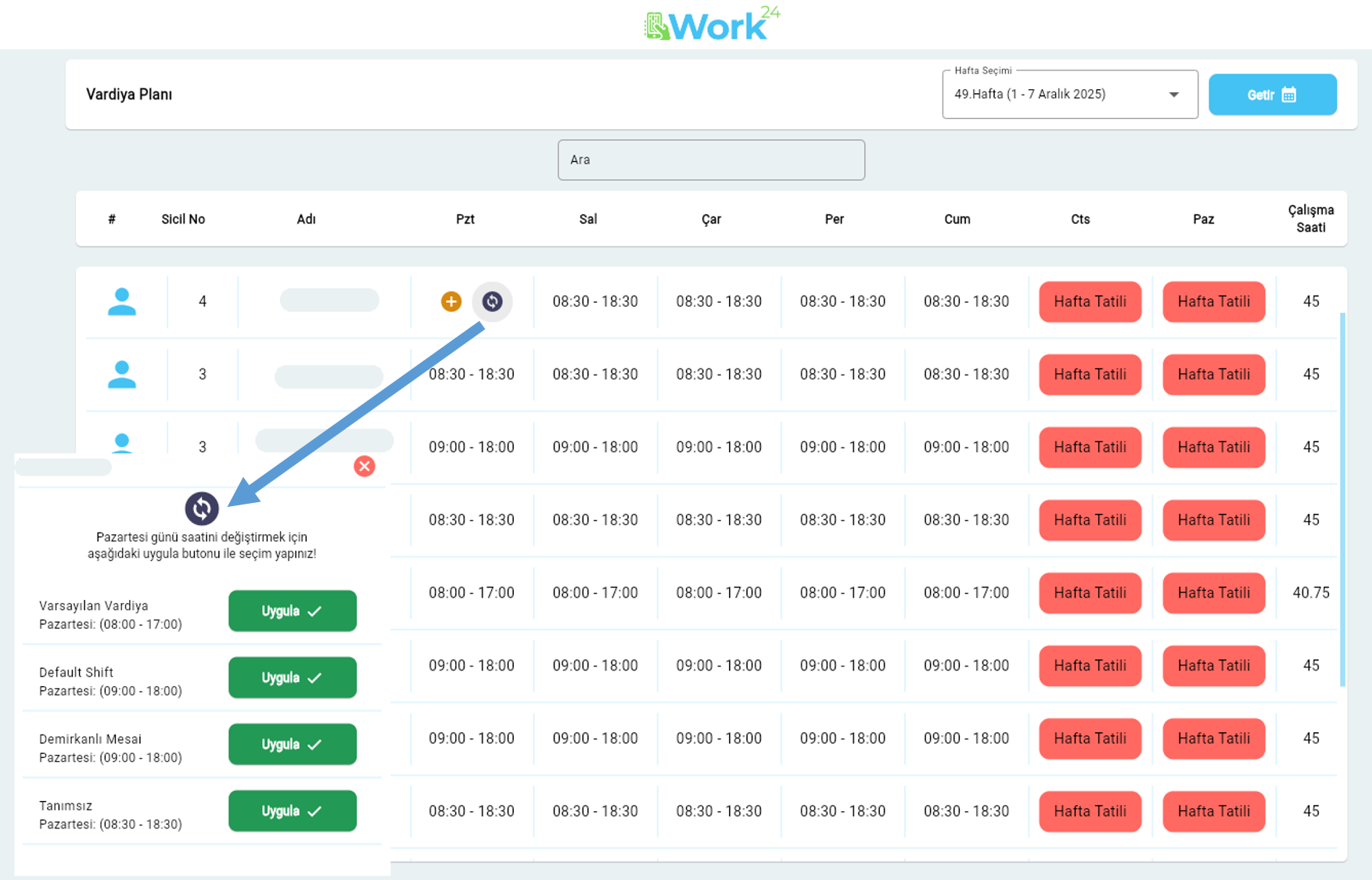This screenshot has height=880, width=1372.
Task: Apply the Tanımsız shift option
Action: coord(292,811)
